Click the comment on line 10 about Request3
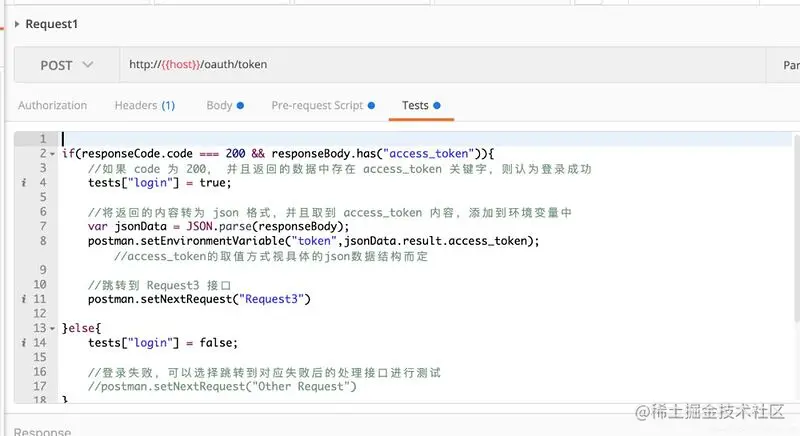800x436 pixels. tap(159, 285)
